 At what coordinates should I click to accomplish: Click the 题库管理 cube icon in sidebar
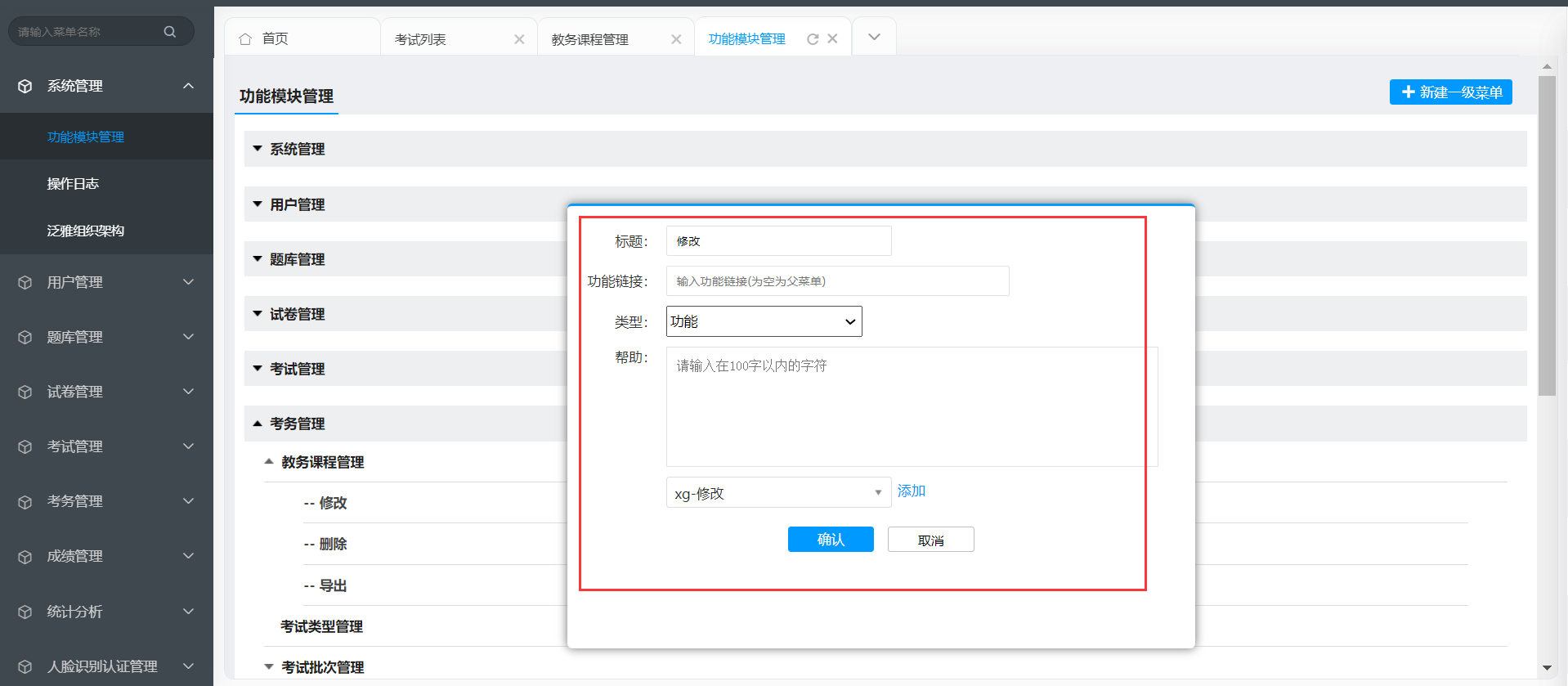(x=25, y=337)
